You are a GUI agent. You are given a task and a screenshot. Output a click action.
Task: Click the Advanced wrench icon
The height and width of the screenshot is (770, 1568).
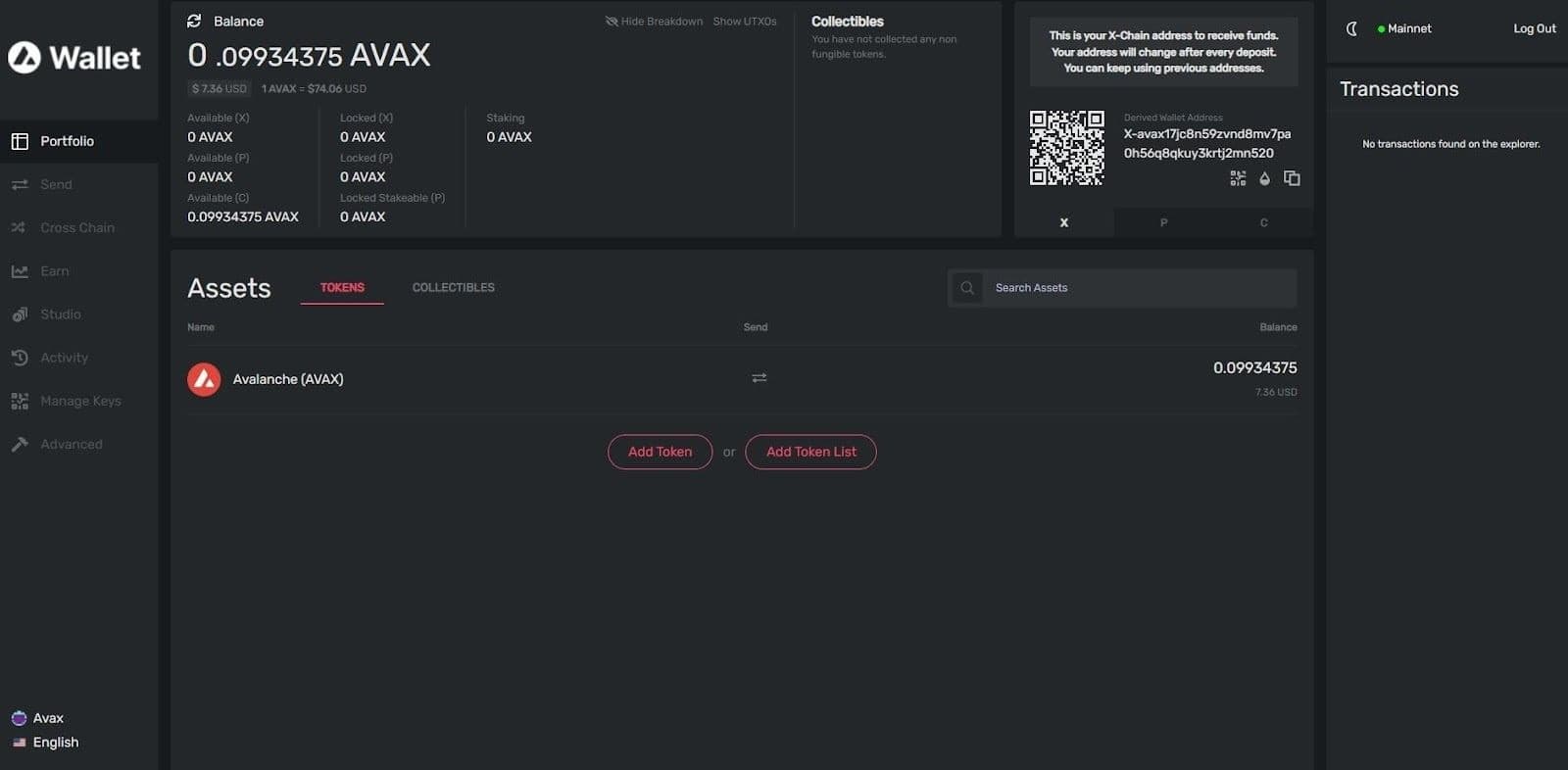[20, 444]
